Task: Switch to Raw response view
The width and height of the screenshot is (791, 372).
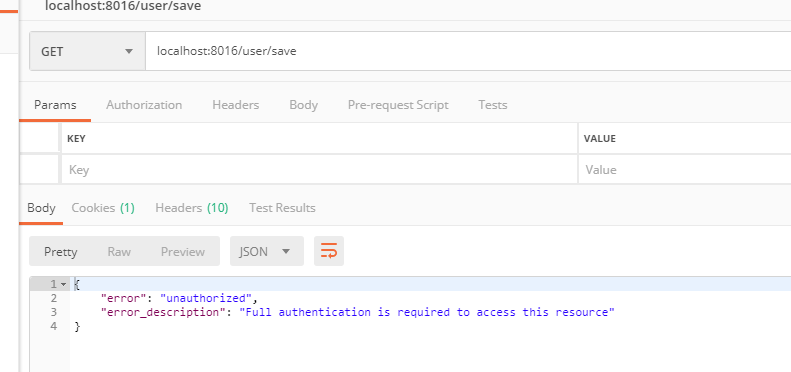Action: coord(119,251)
